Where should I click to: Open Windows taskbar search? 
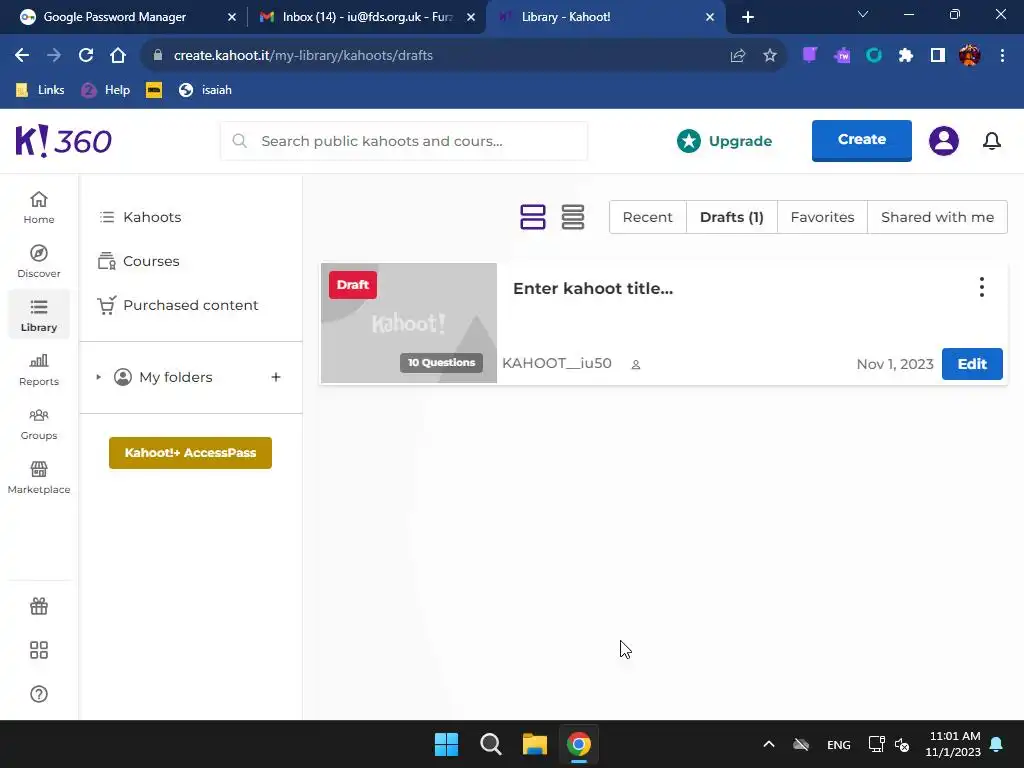(x=490, y=744)
